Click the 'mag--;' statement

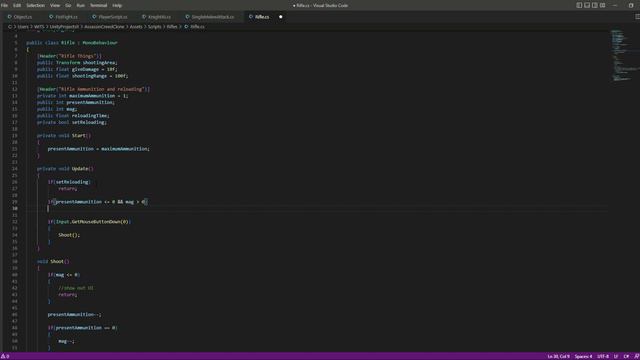tap(67, 341)
